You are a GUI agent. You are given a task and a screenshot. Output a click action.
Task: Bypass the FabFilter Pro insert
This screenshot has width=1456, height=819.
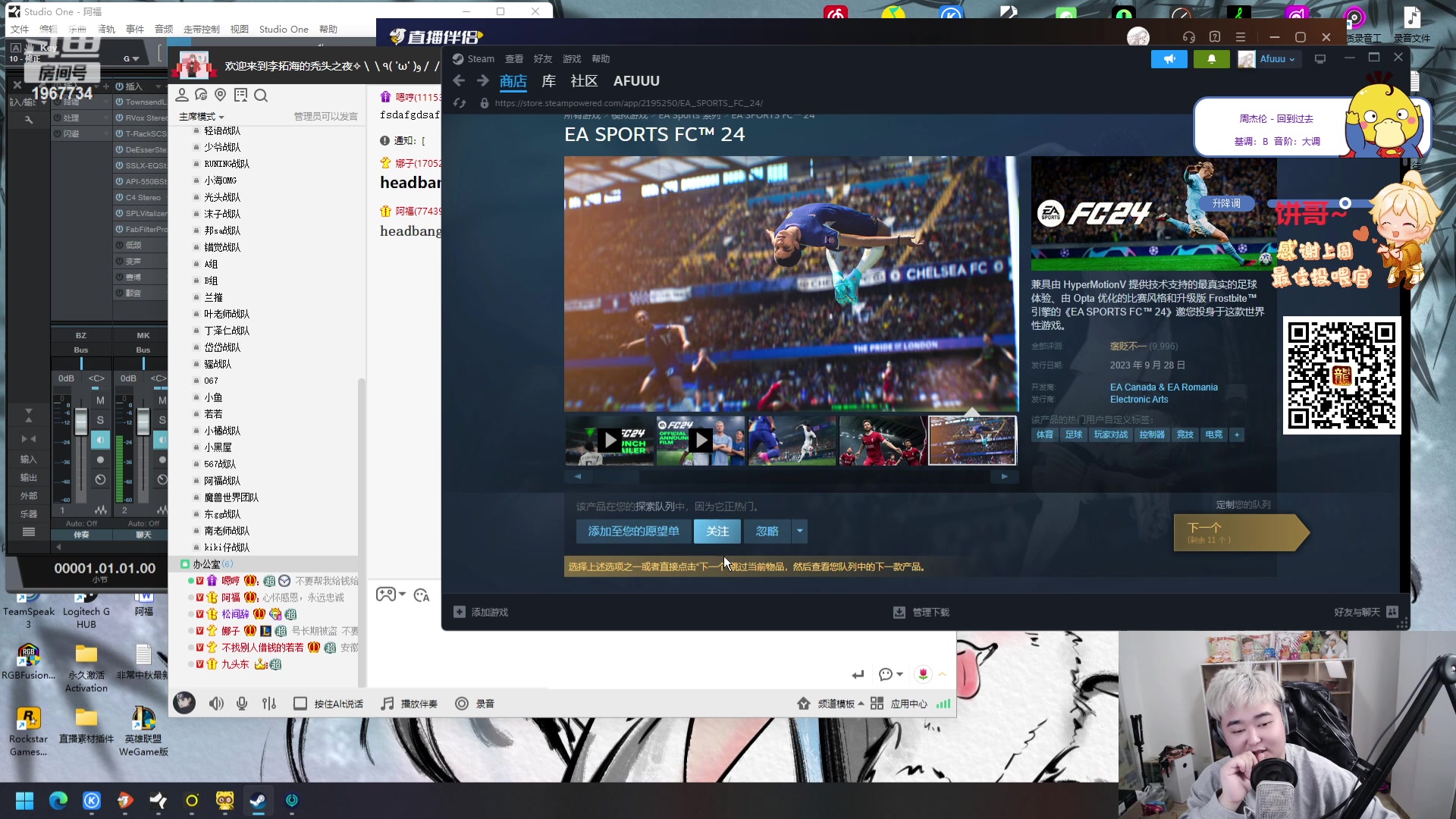120,229
